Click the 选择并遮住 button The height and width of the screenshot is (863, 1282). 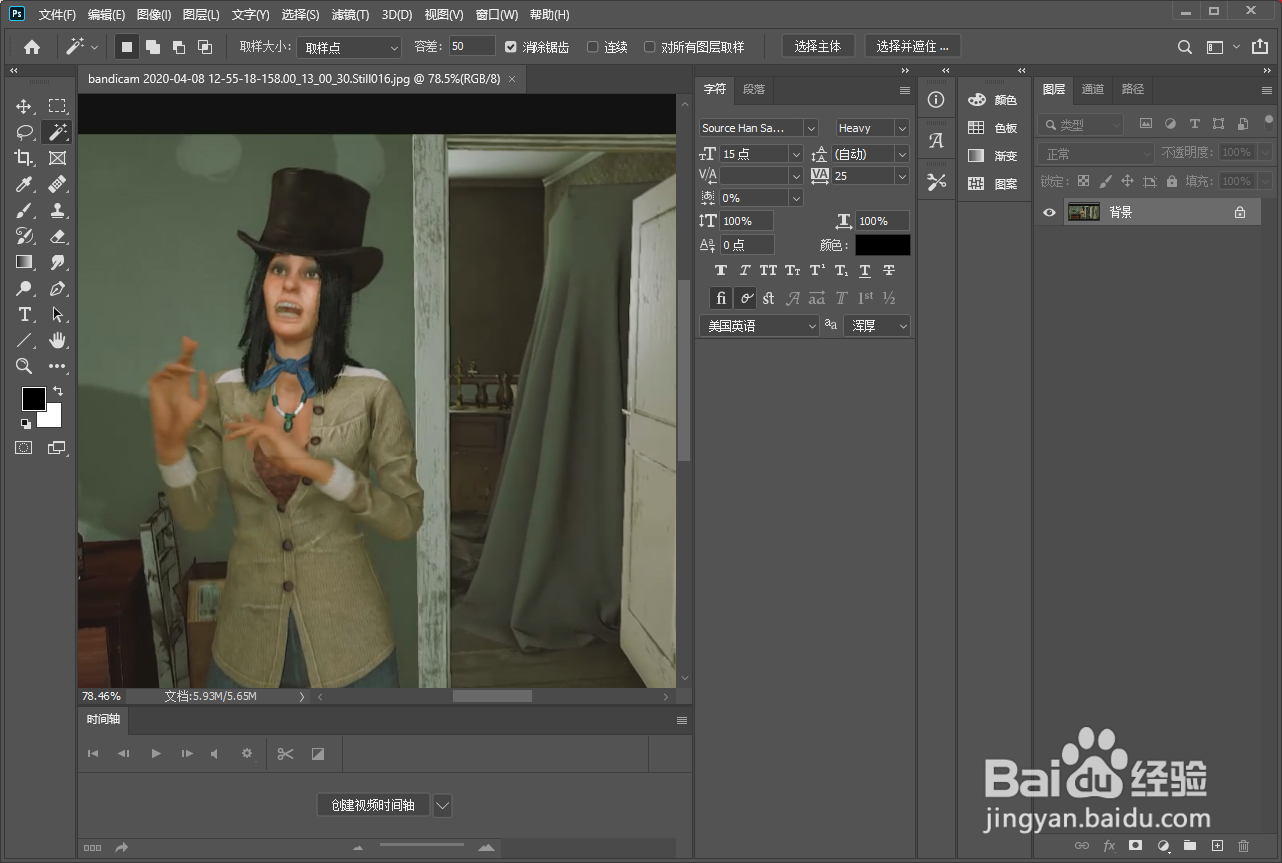click(913, 46)
